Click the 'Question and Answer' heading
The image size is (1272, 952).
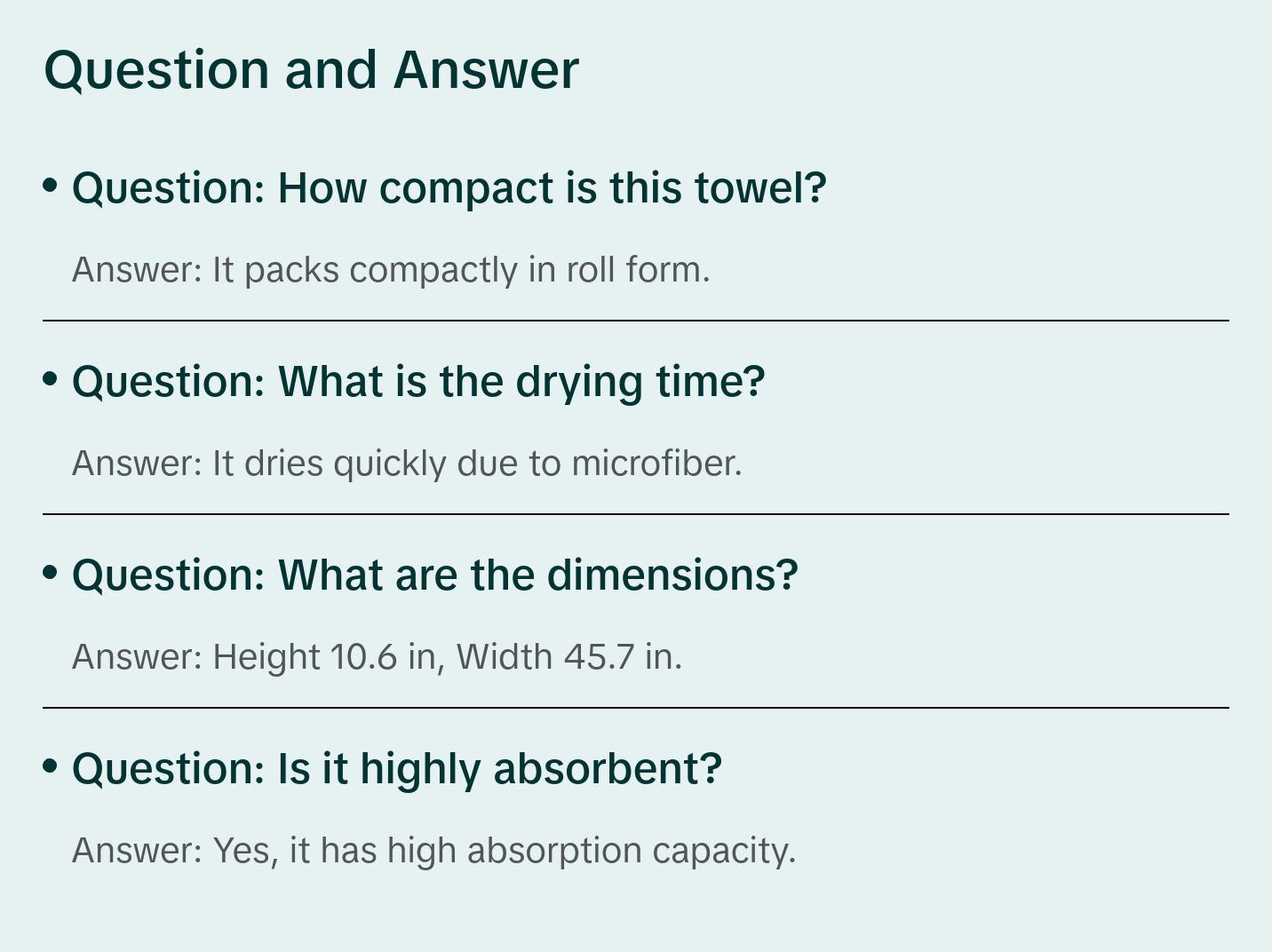pyautogui.click(x=311, y=69)
